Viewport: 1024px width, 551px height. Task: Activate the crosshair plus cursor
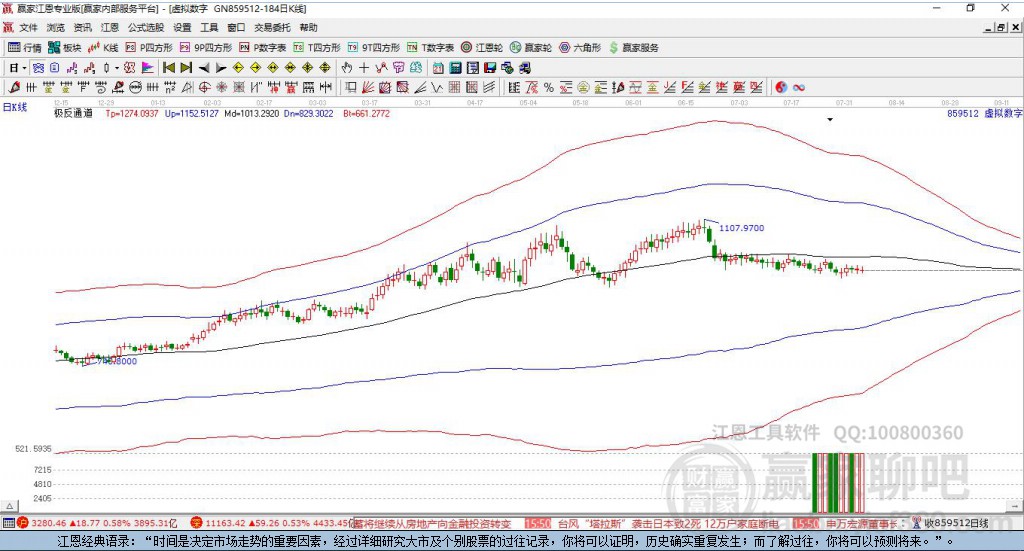coord(364,68)
